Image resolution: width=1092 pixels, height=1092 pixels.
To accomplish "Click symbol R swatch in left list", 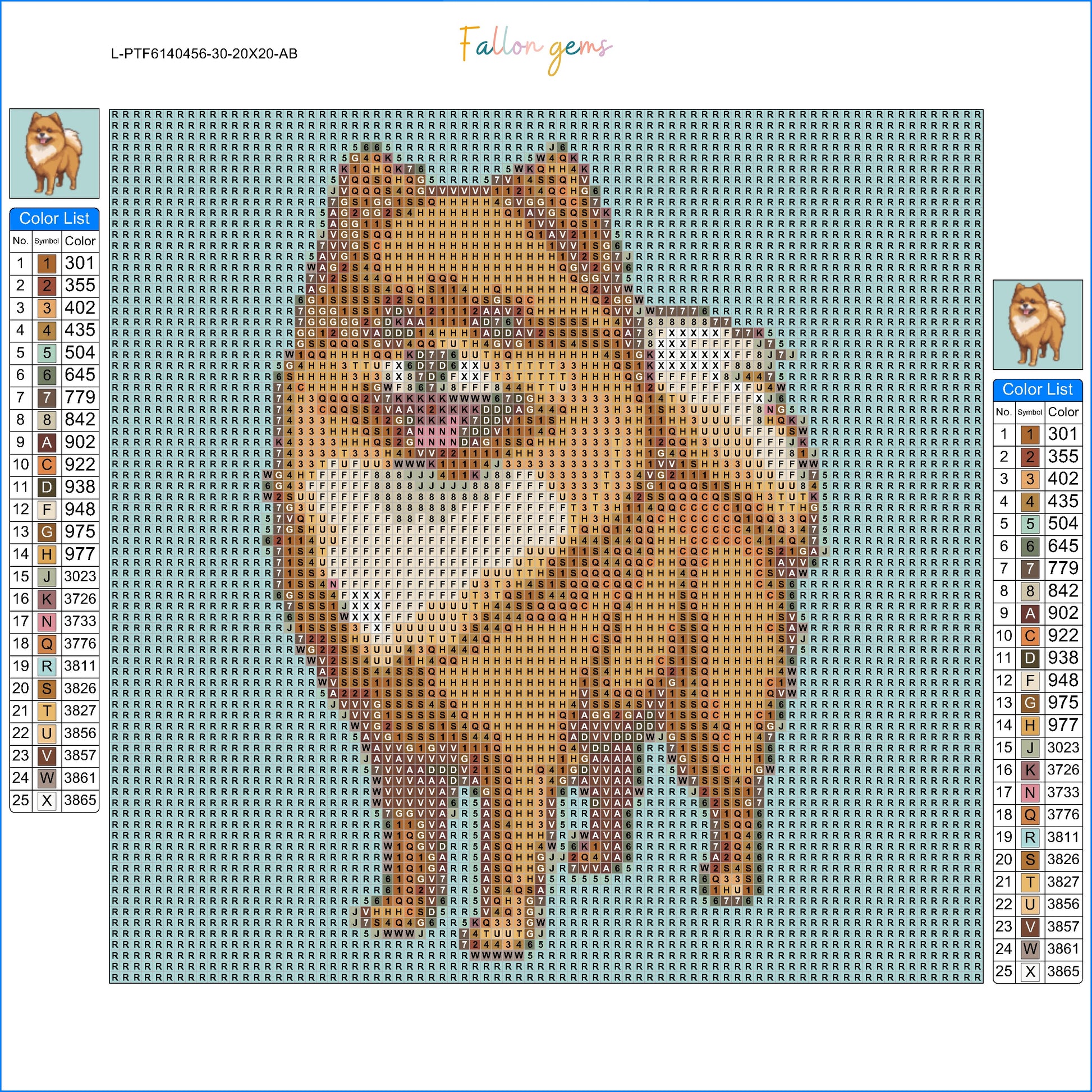I will click(x=47, y=667).
